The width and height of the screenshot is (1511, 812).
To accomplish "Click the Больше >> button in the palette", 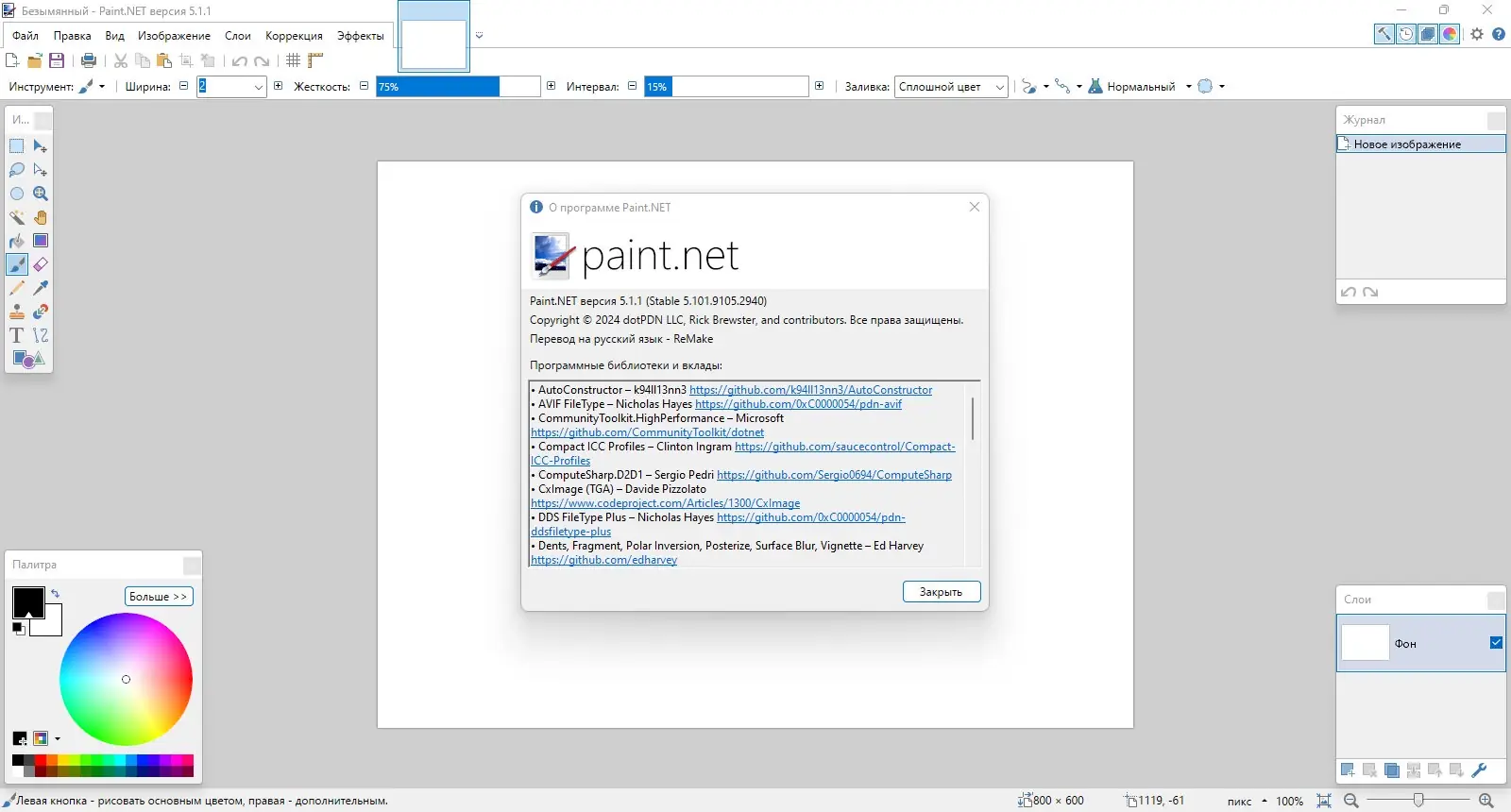I will pos(159,597).
